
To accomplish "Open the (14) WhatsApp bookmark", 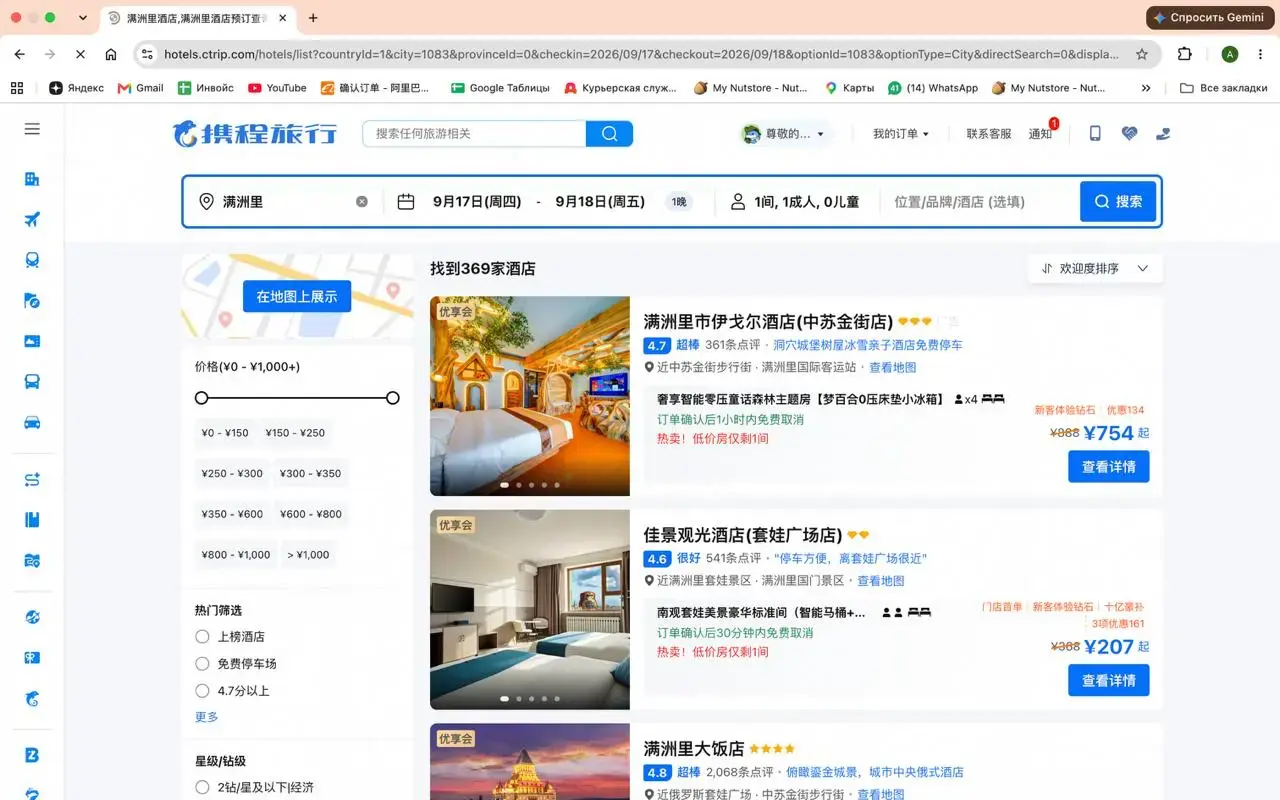I will click(x=933, y=88).
